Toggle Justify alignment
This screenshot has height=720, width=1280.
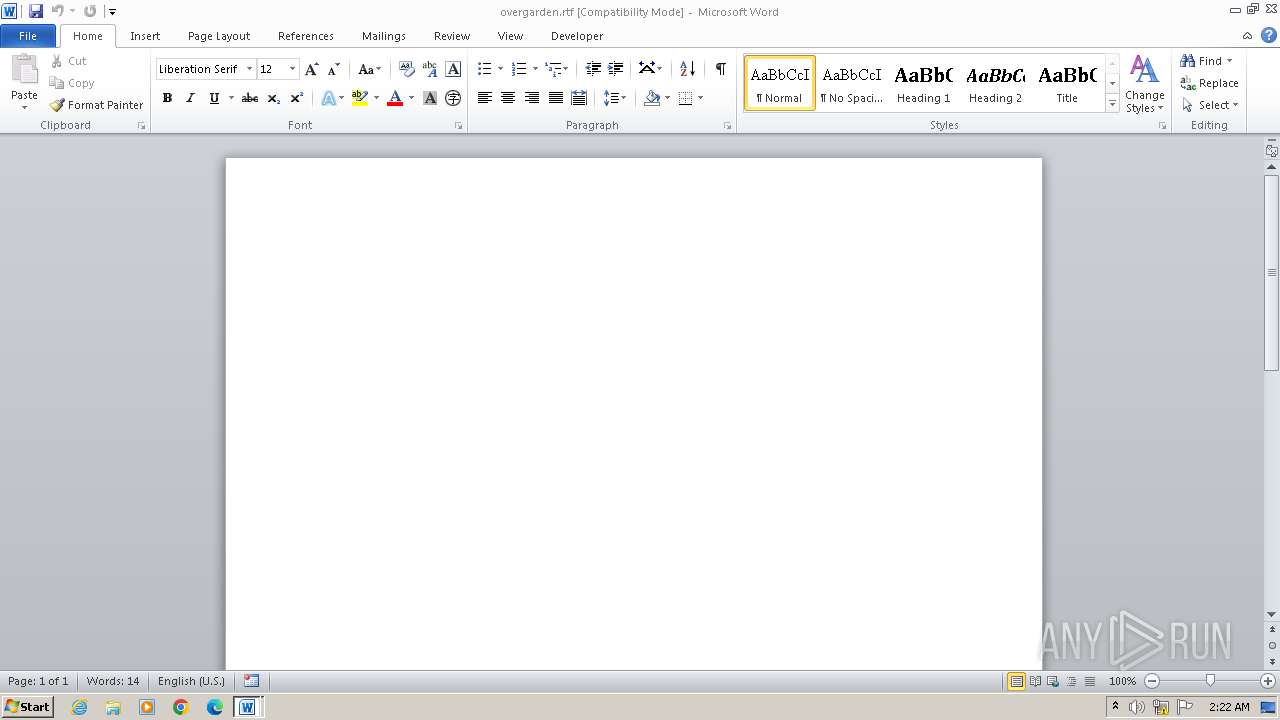click(x=555, y=98)
